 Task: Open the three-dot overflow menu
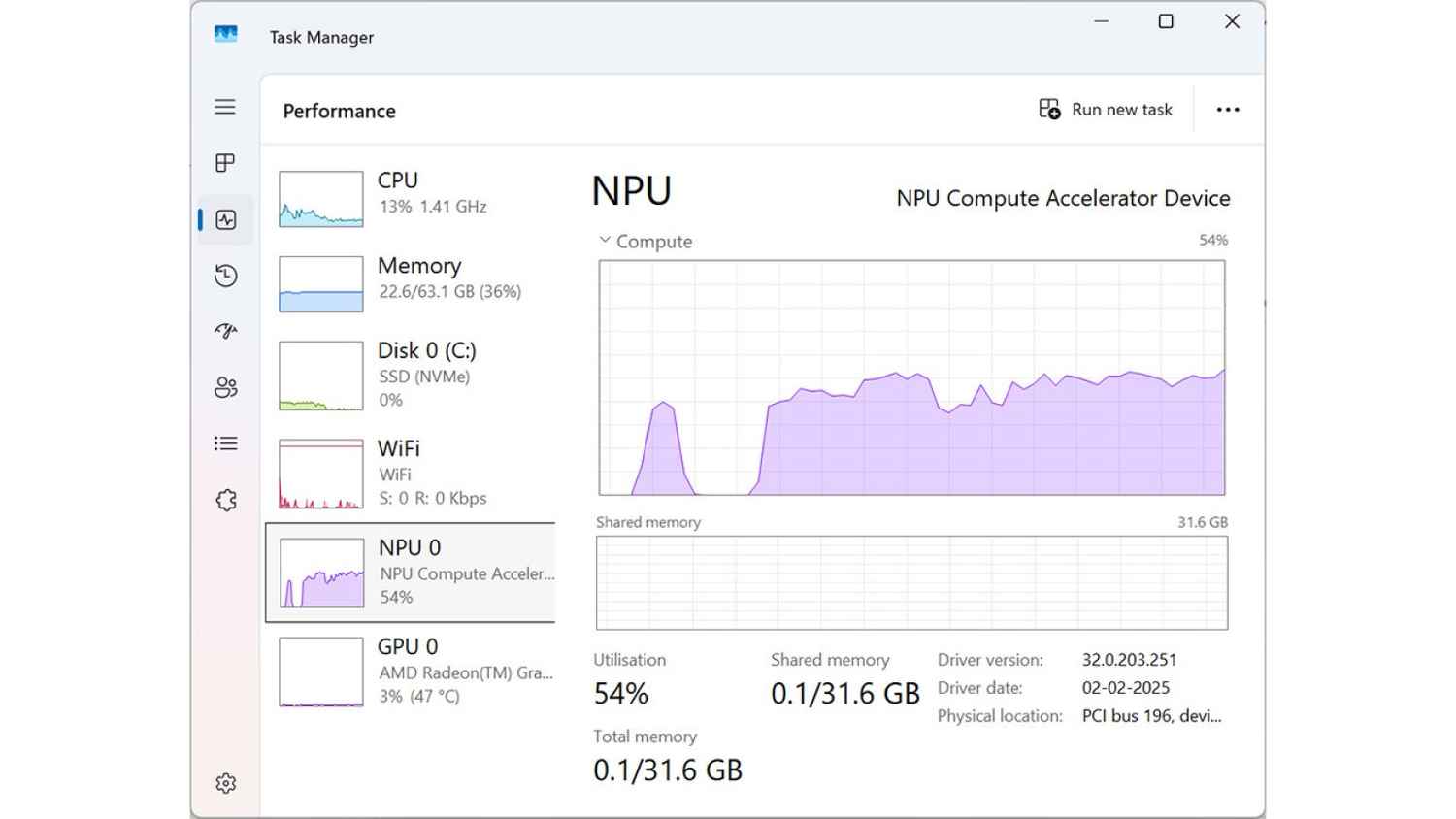point(1227,109)
